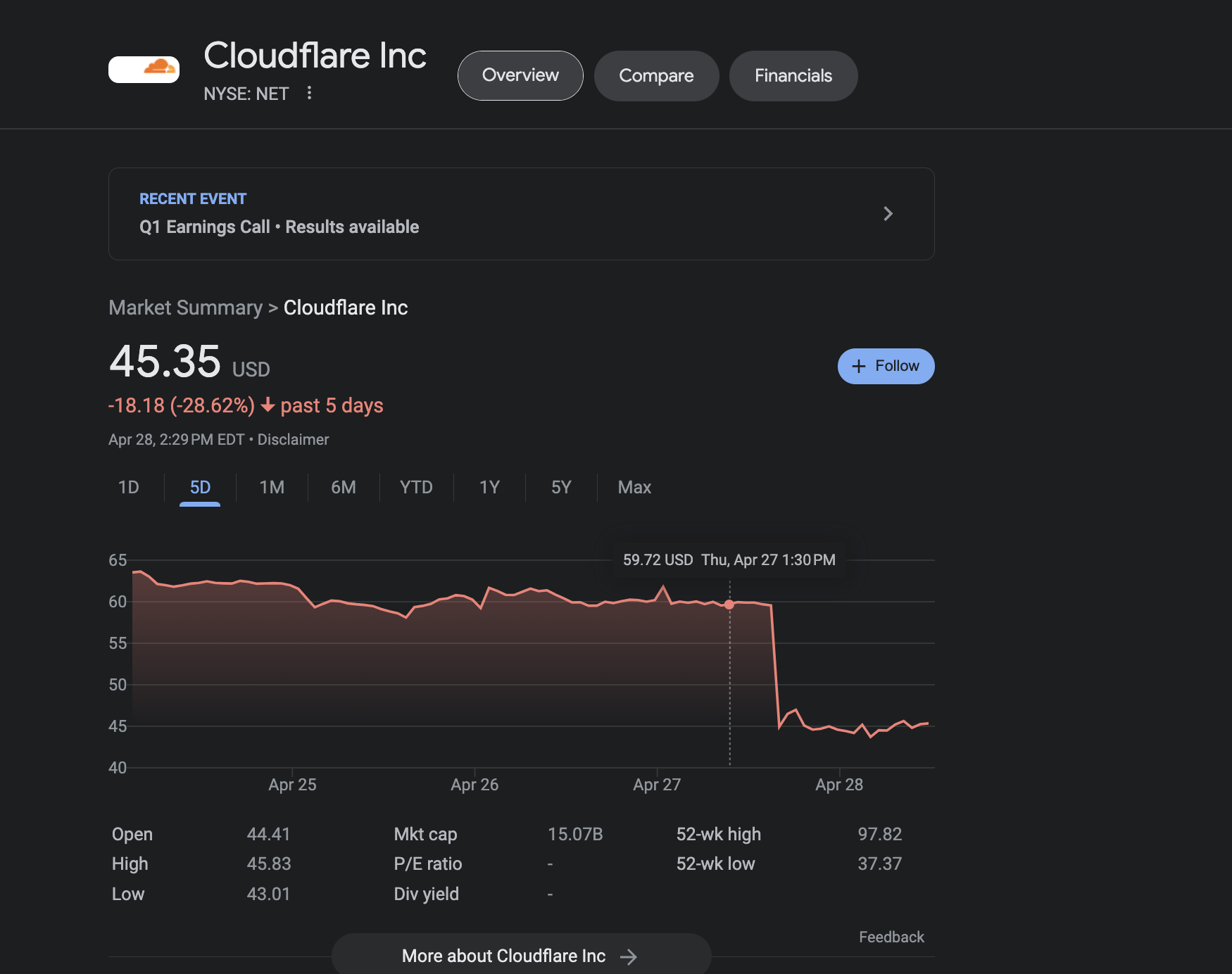Select the 1D time range
The image size is (1232, 974).
click(x=129, y=487)
